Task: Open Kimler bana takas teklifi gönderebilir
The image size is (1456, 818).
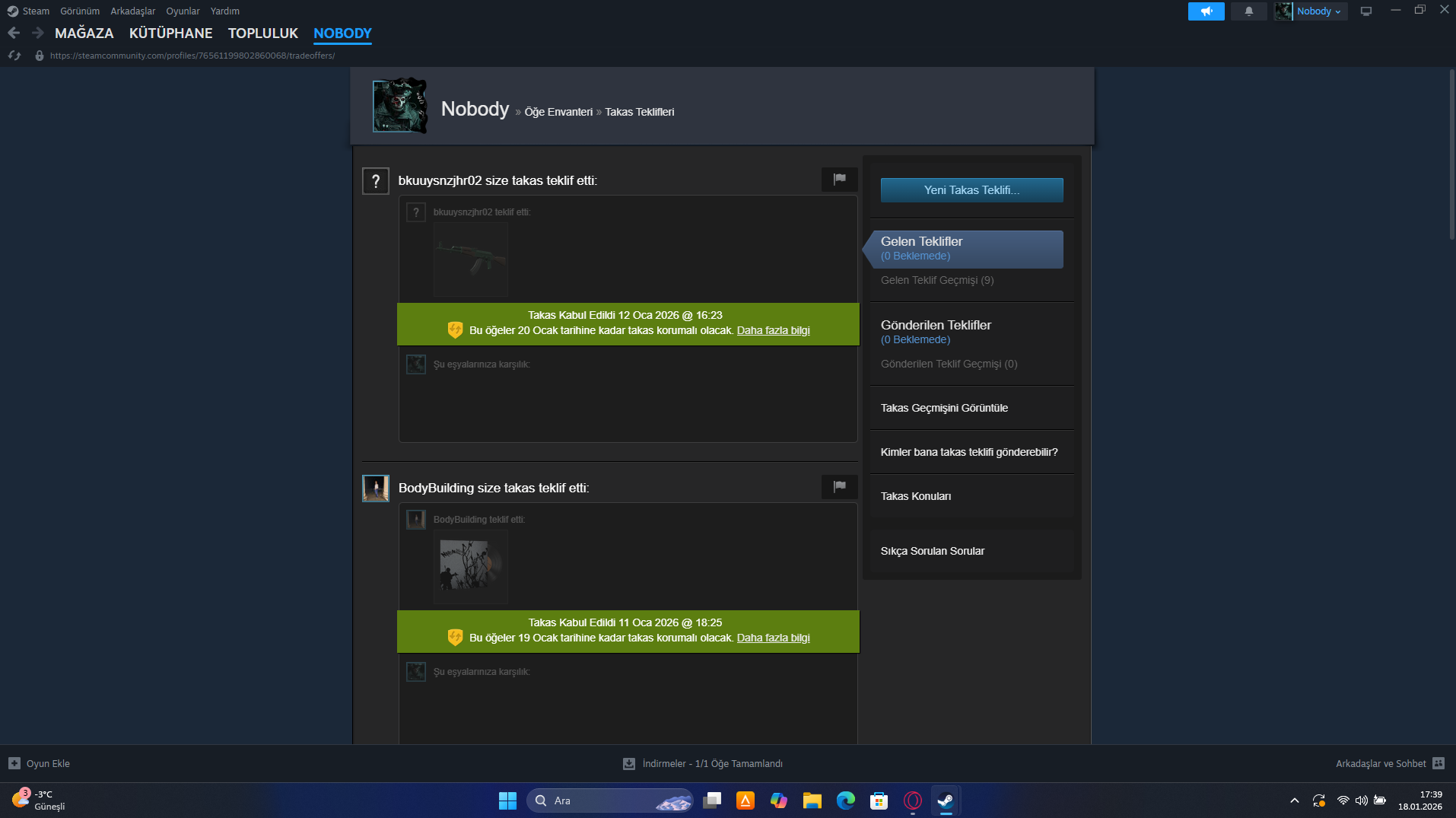Action: (x=969, y=452)
